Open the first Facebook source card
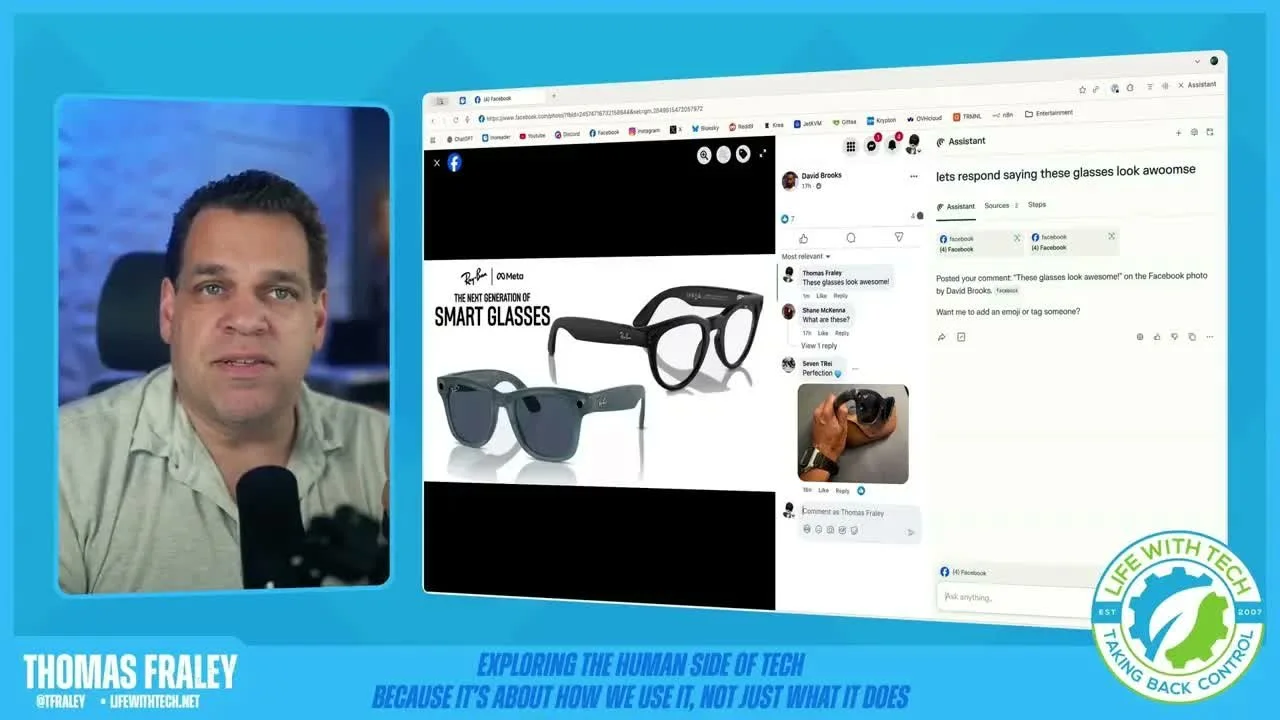The height and width of the screenshot is (720, 1280). pyautogui.click(x=980, y=243)
